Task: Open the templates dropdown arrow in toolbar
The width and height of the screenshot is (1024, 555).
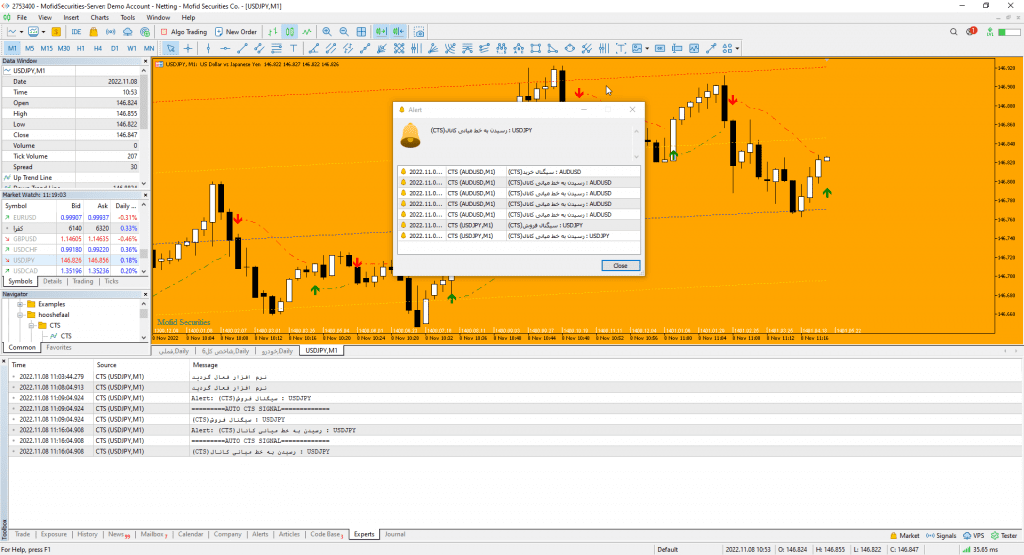Action: click(x=44, y=32)
